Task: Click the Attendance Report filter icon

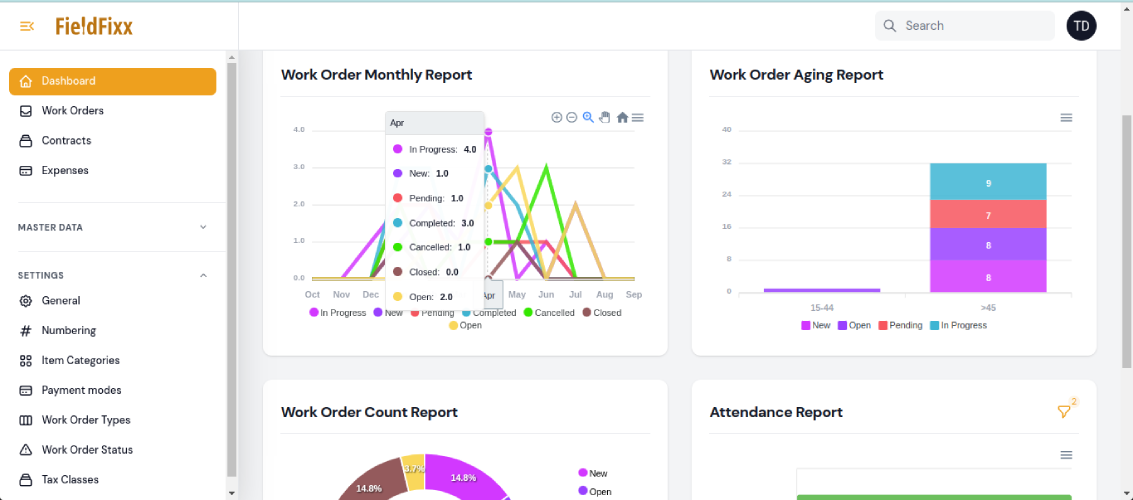Action: 1064,412
